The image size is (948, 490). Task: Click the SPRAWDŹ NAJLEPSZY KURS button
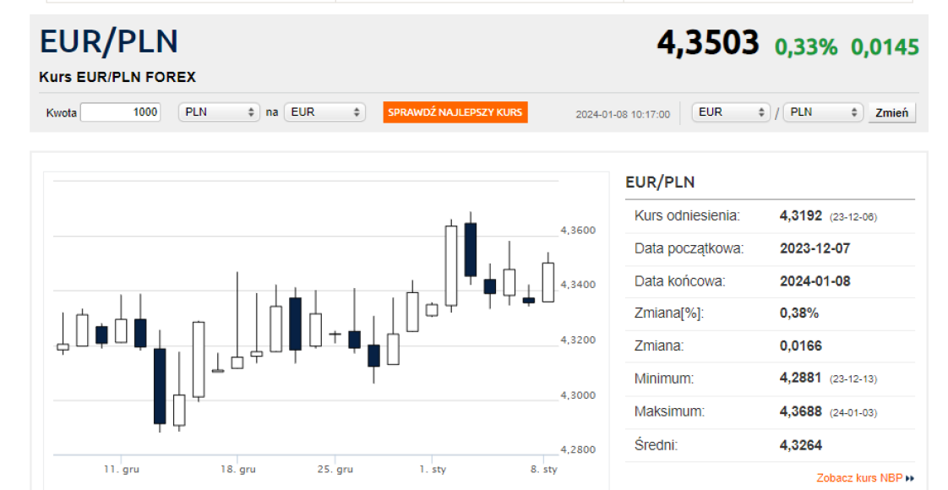(455, 113)
